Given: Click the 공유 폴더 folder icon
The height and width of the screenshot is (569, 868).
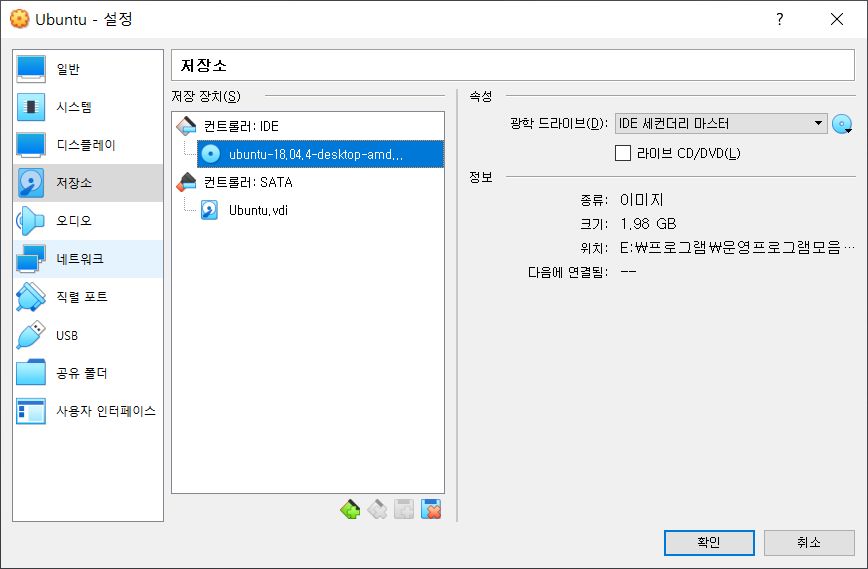Looking at the screenshot, I should pyautogui.click(x=30, y=373).
